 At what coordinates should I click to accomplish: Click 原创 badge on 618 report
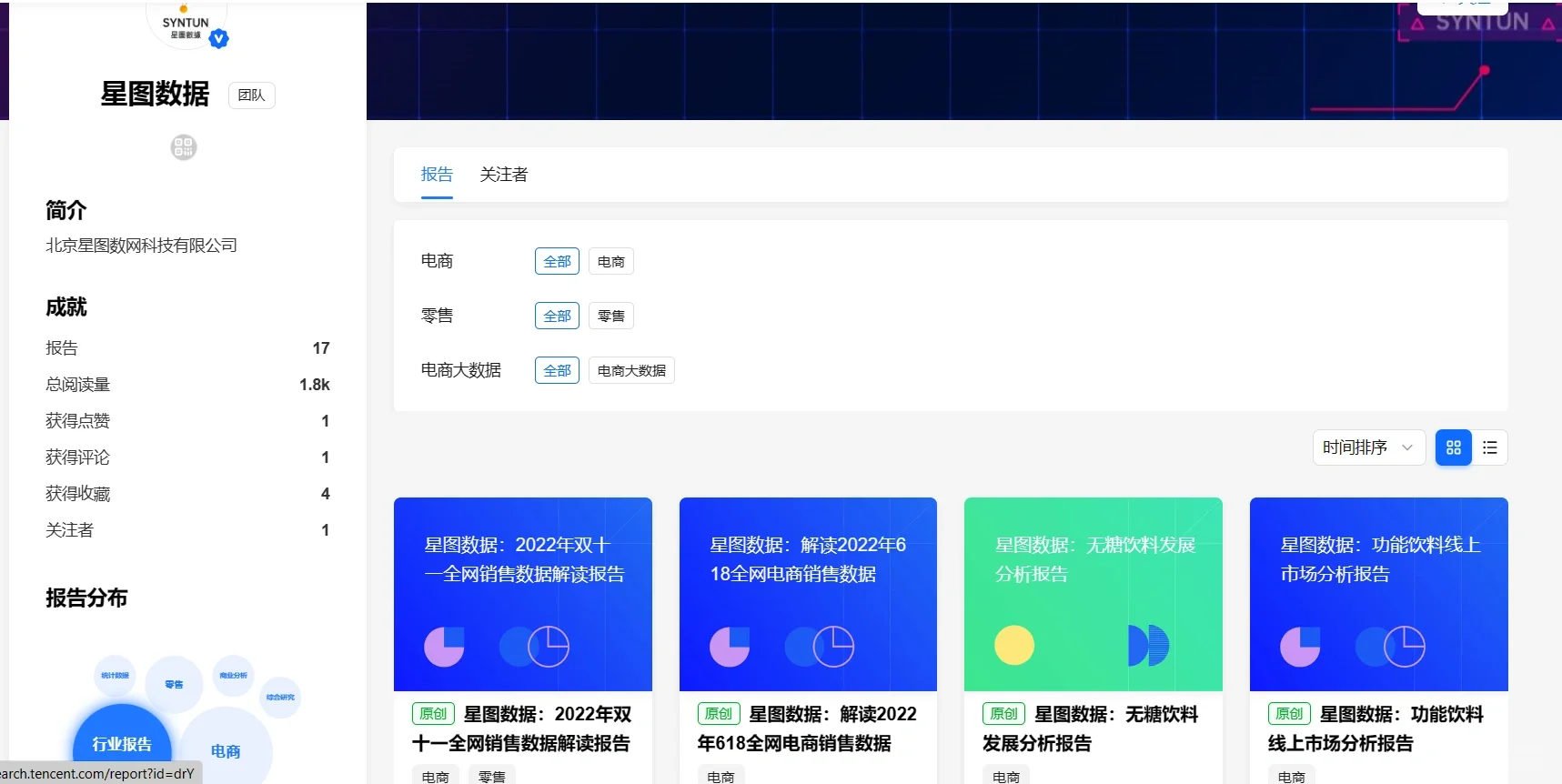click(719, 714)
